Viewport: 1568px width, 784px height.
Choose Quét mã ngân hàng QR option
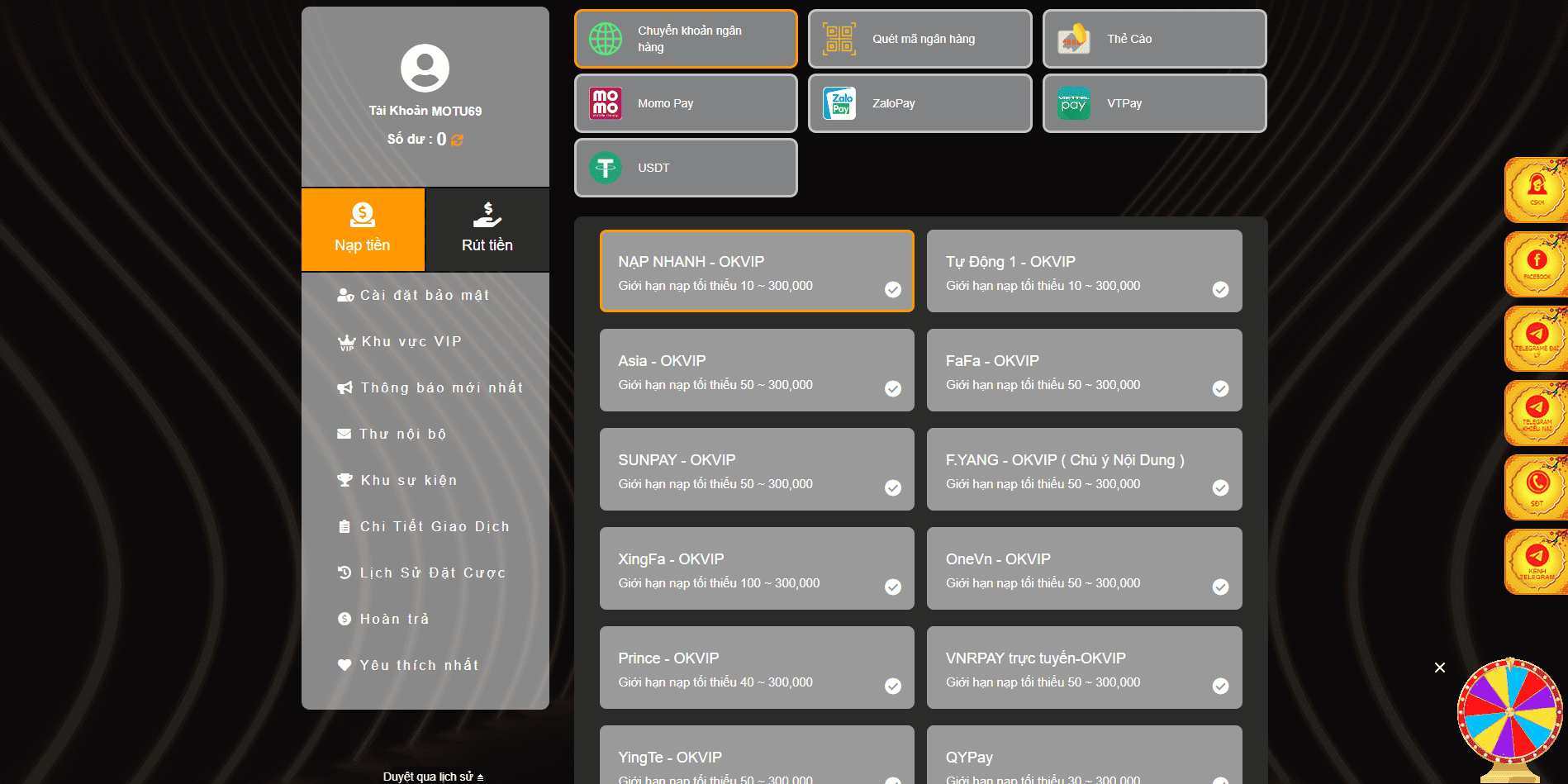(919, 39)
